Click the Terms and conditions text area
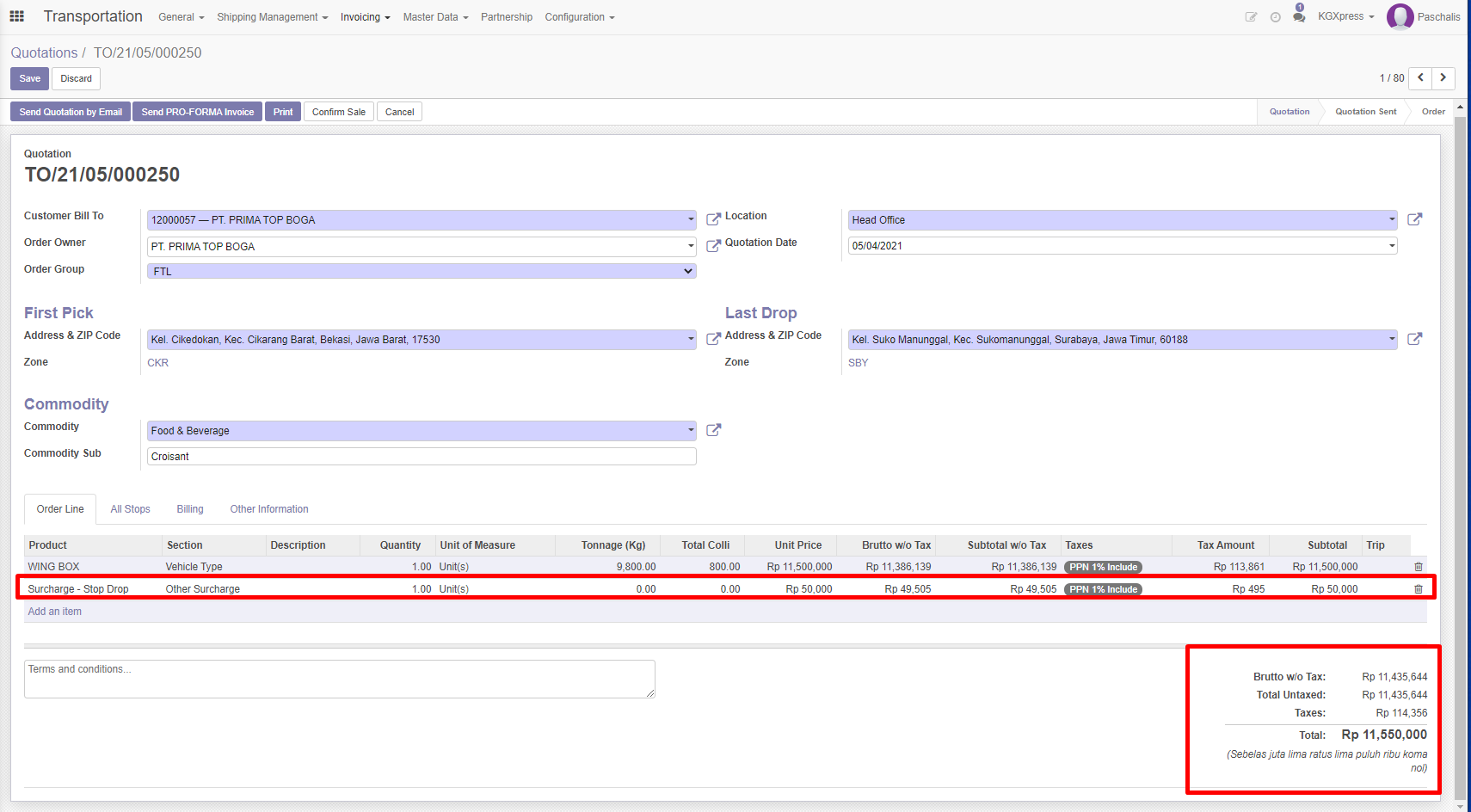The width and height of the screenshot is (1471, 812). [x=340, y=679]
